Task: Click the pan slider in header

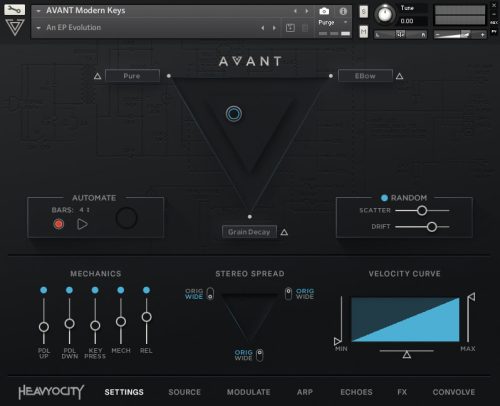Action: (x=400, y=34)
